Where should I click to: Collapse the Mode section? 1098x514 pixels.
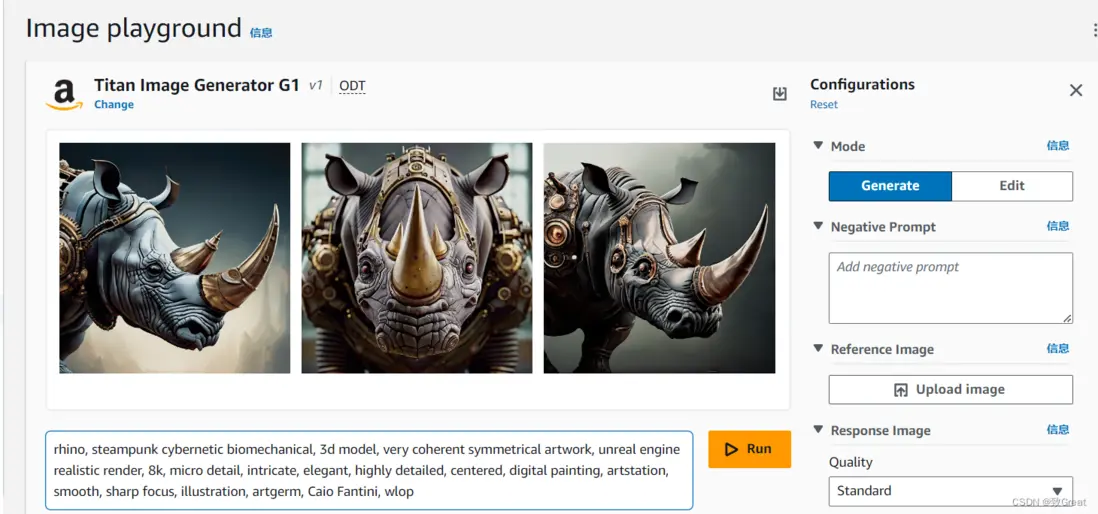pos(818,146)
